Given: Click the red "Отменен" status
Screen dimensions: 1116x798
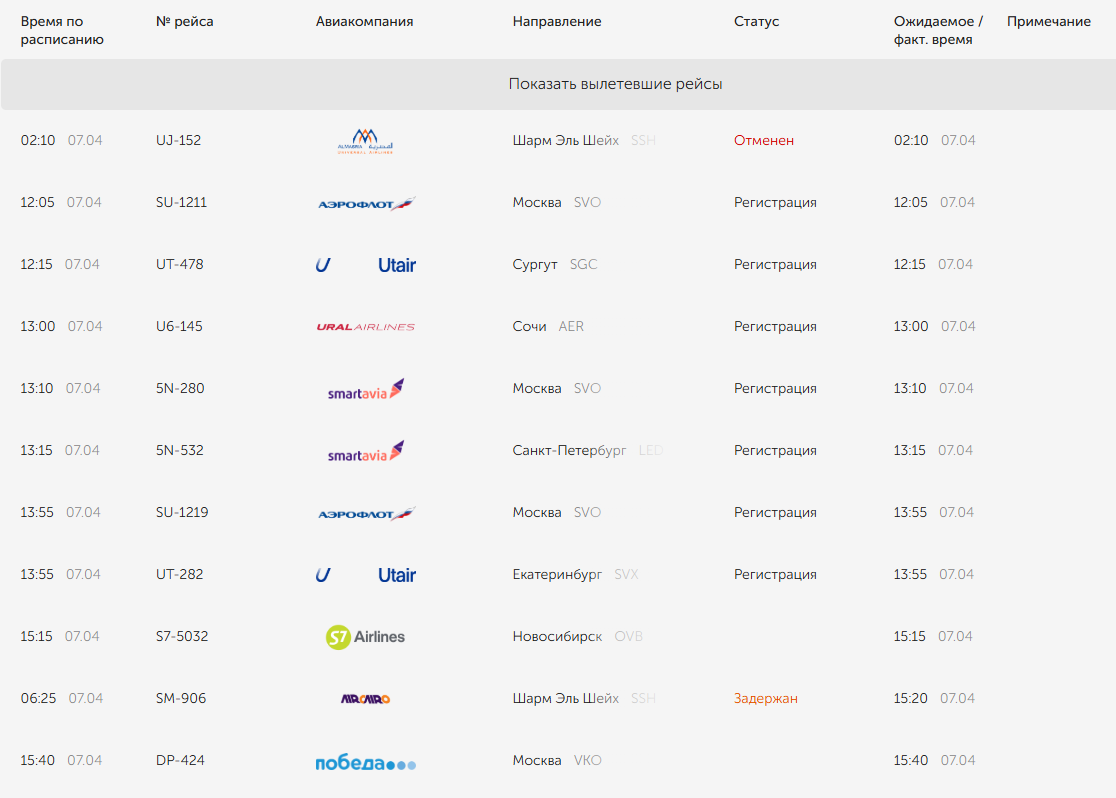Looking at the screenshot, I should pos(764,141).
